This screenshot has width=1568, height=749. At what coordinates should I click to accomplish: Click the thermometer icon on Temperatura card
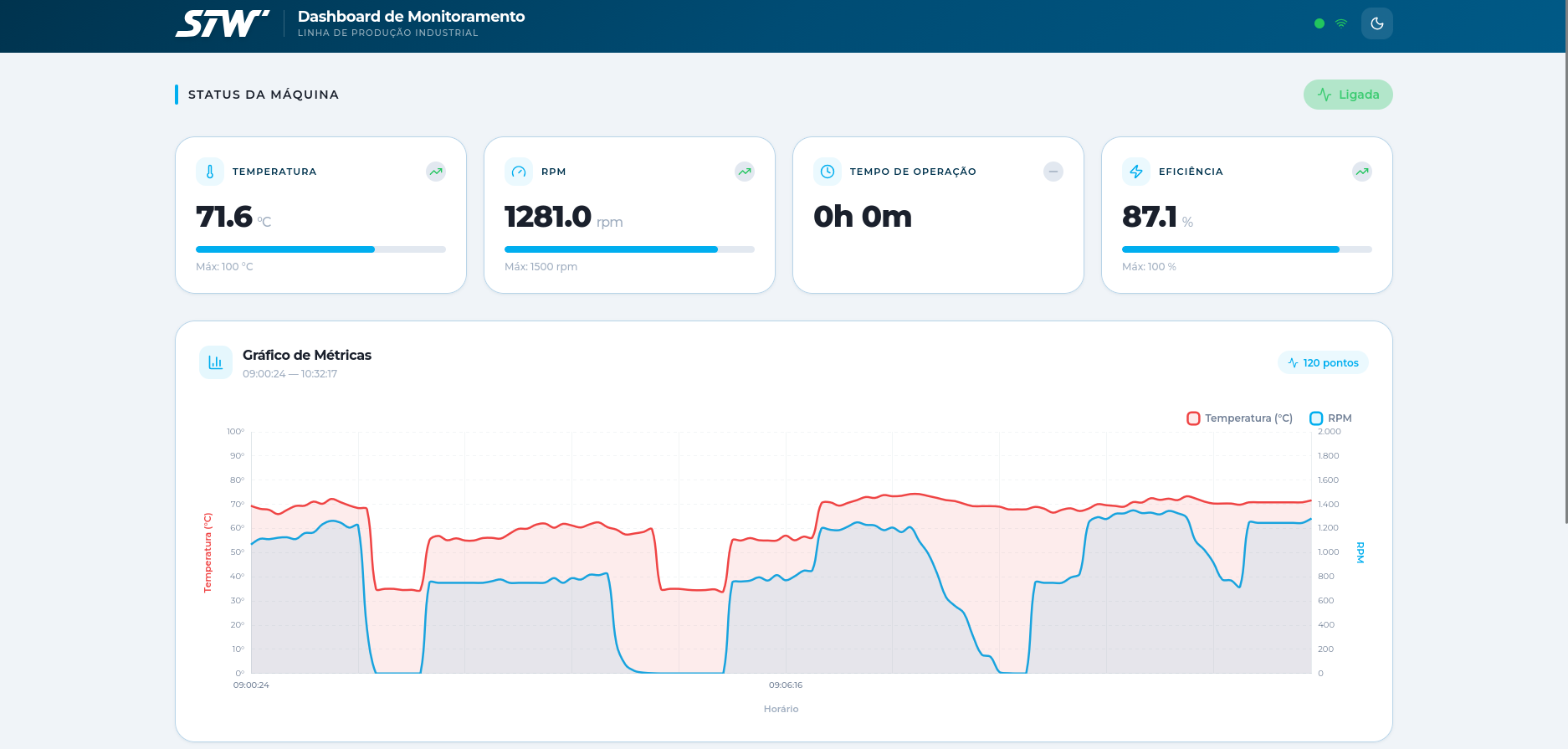(210, 172)
